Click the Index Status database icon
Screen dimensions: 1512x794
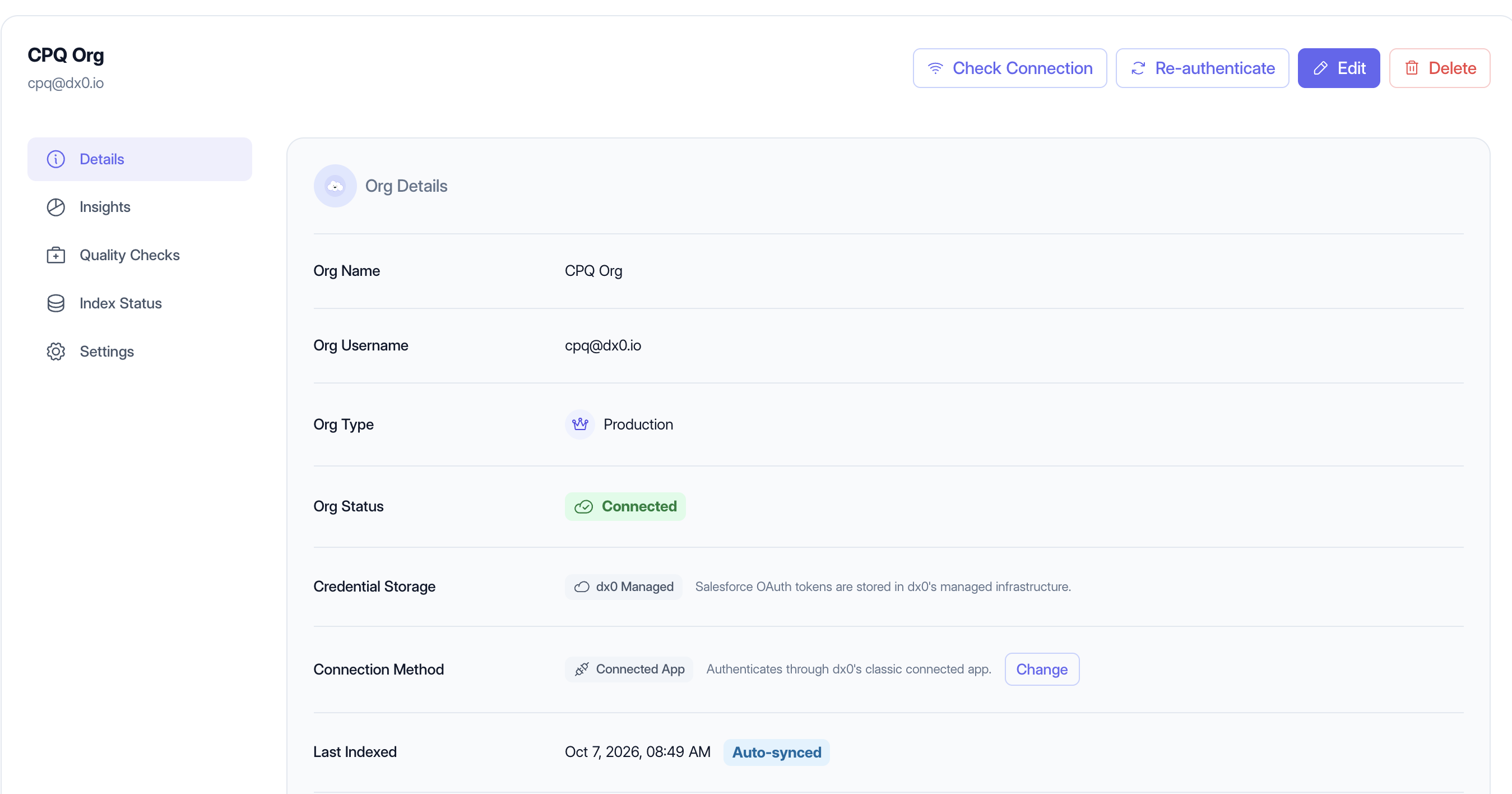(55, 303)
